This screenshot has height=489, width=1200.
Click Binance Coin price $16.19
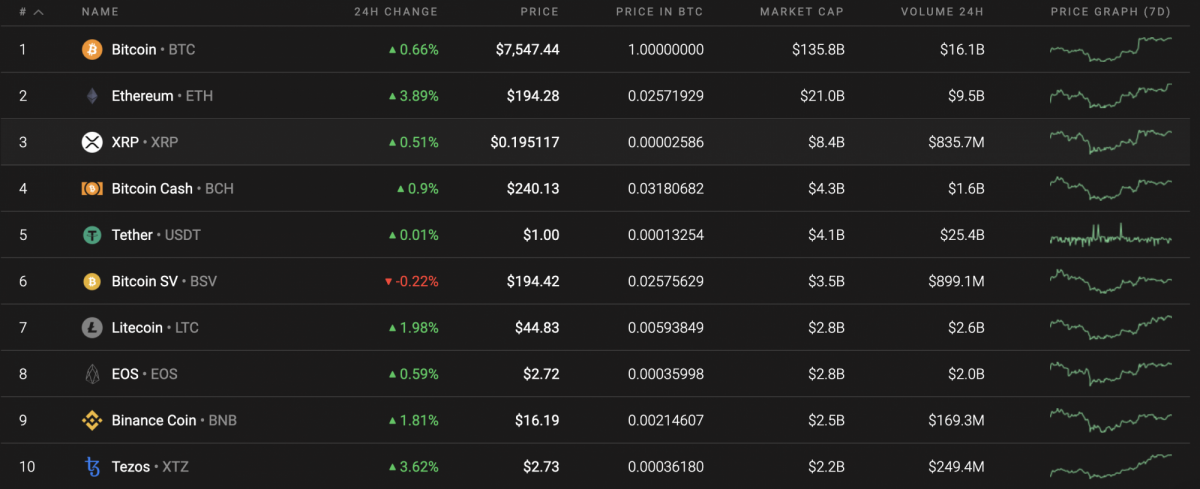(537, 420)
